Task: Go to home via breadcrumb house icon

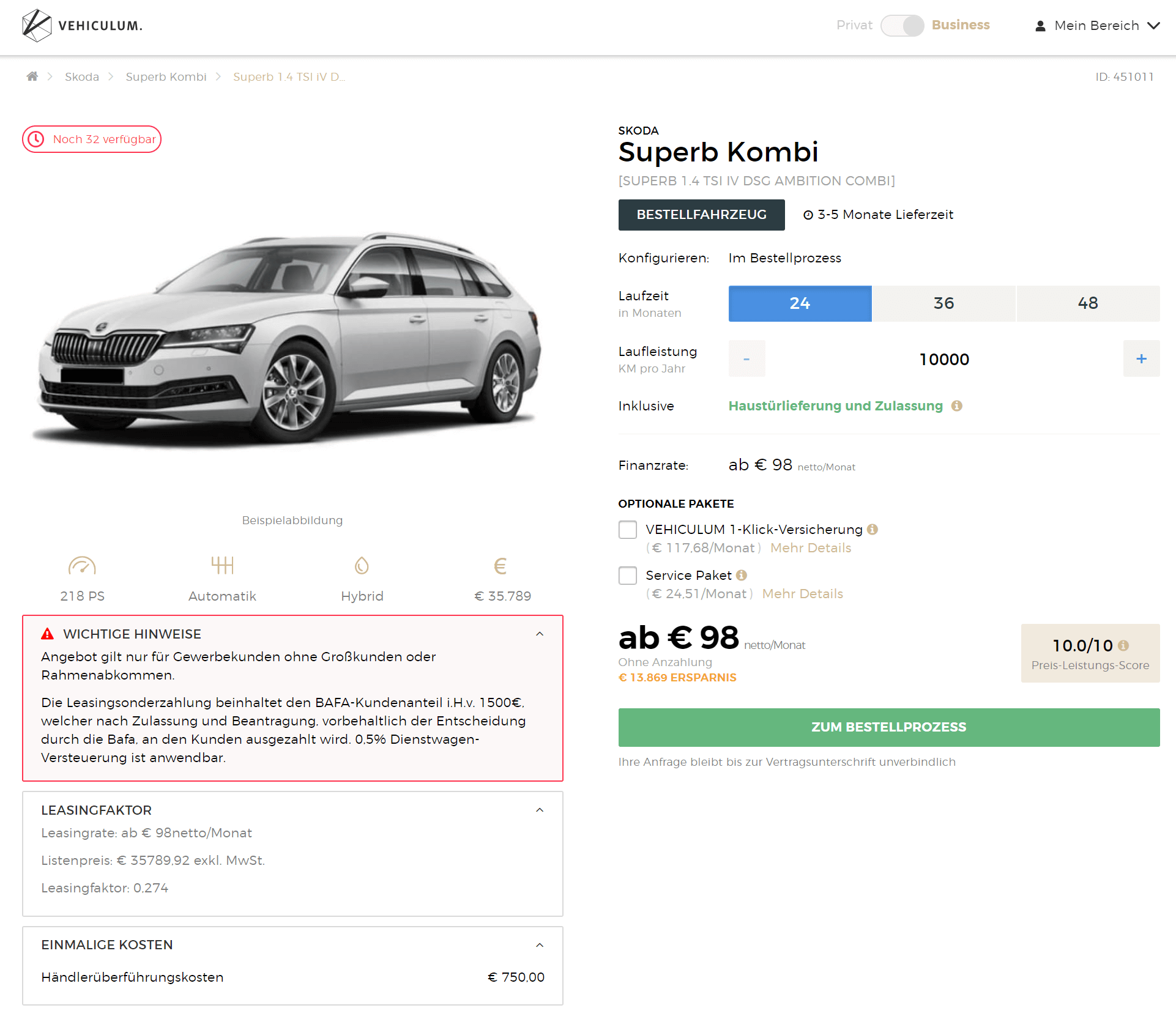Action: coord(32,76)
